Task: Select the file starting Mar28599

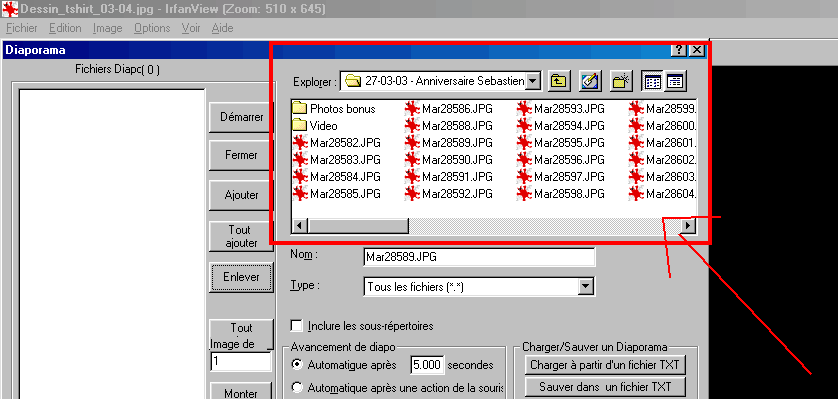Action: pos(663,109)
